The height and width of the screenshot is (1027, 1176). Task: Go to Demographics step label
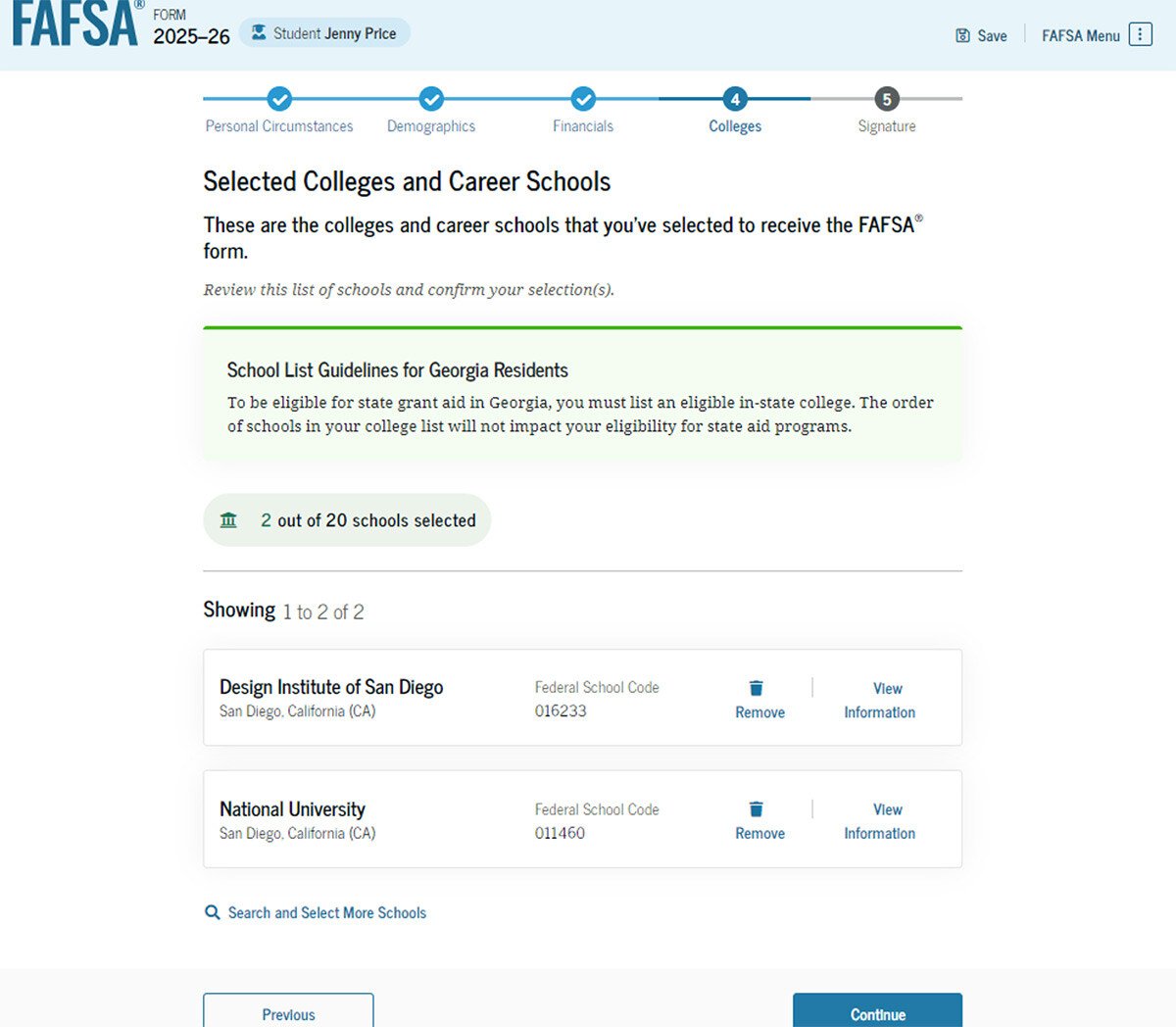tap(431, 126)
